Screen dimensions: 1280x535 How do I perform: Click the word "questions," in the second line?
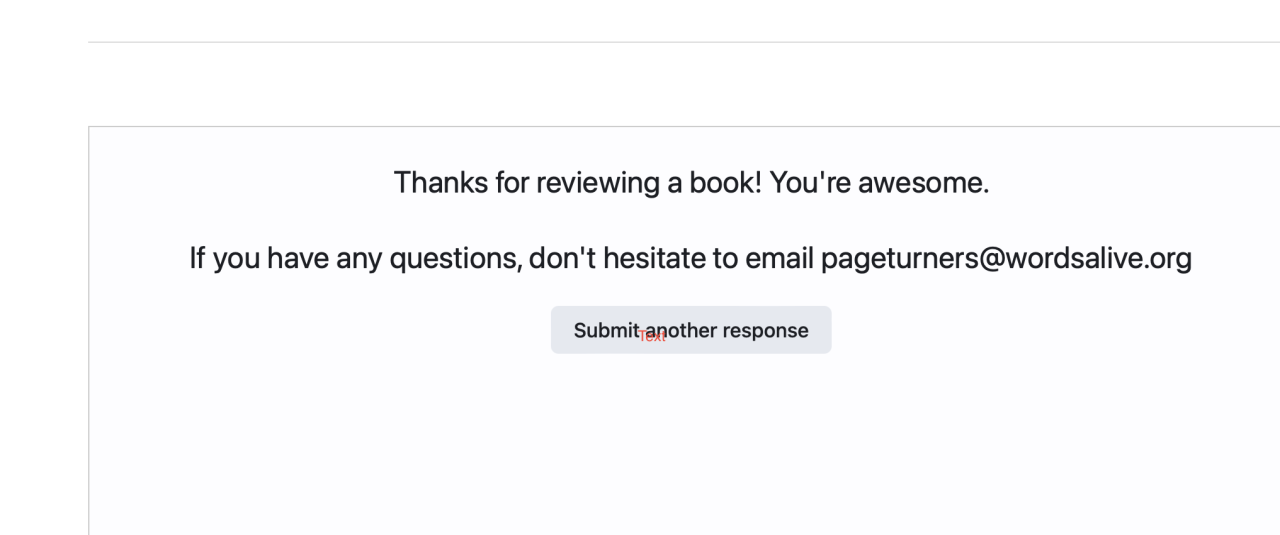coord(454,259)
